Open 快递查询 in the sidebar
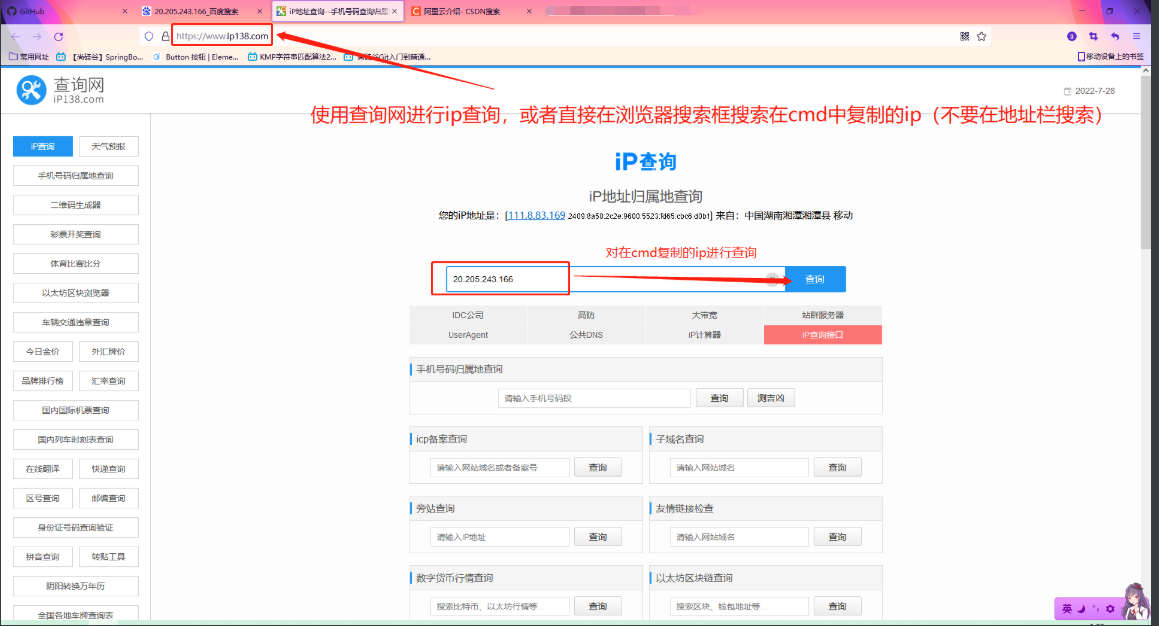This screenshot has width=1159, height=626. [x=109, y=469]
